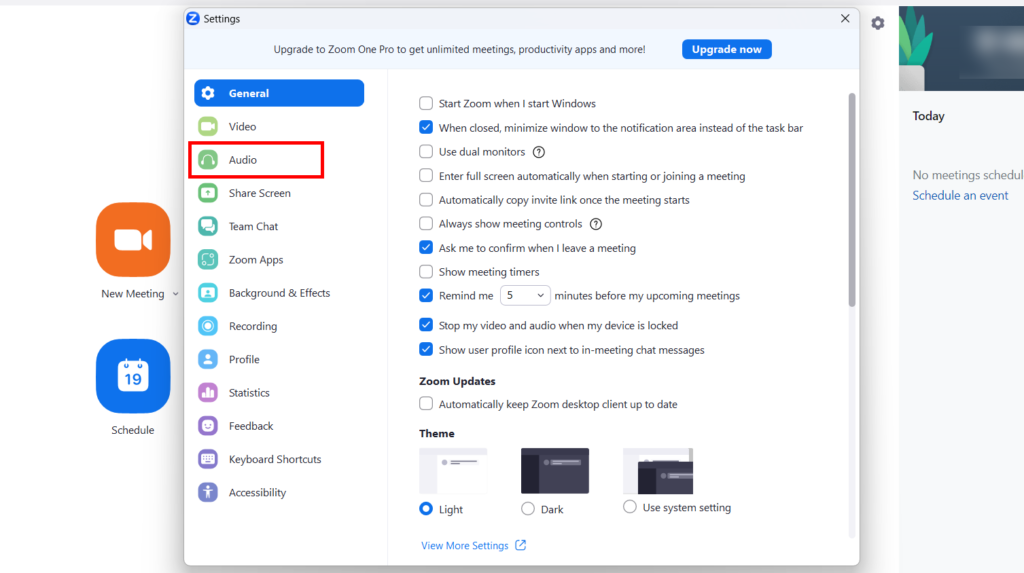Enable Use dual monitors checkbox
Image resolution: width=1024 pixels, height=573 pixels.
click(x=426, y=152)
